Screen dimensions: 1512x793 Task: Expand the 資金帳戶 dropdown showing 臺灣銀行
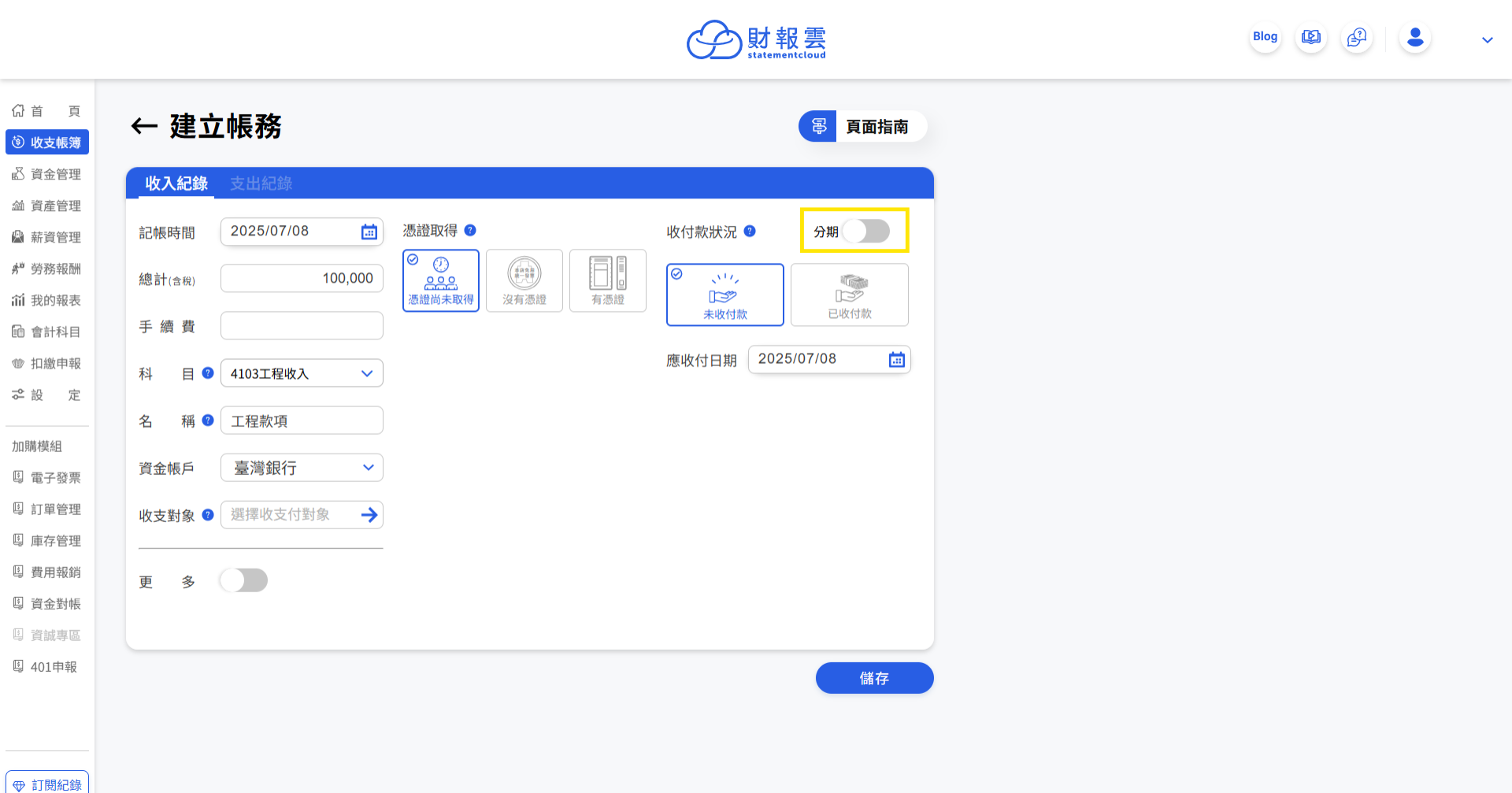point(302,468)
